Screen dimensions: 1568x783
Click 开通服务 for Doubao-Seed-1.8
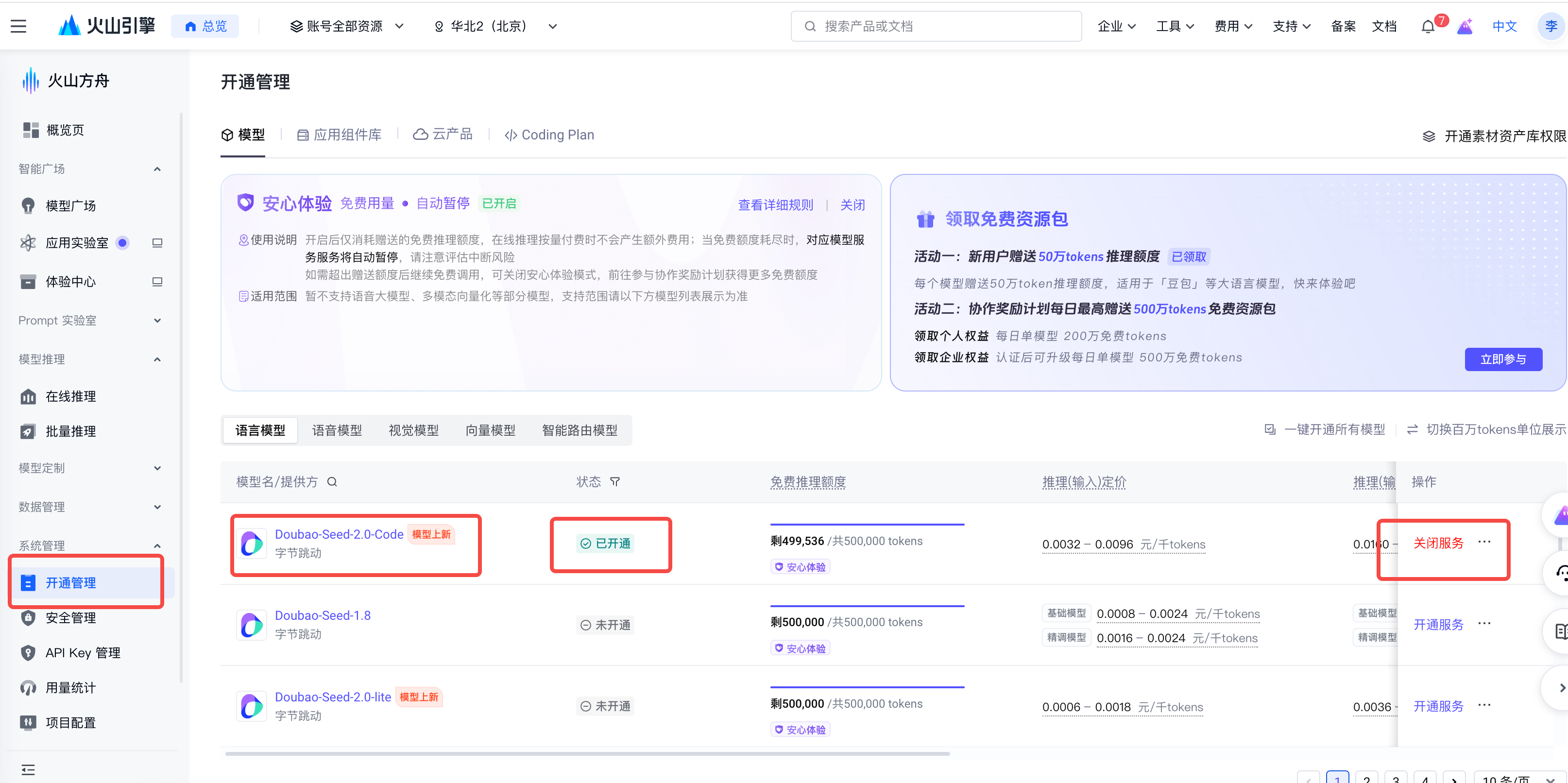click(1437, 624)
